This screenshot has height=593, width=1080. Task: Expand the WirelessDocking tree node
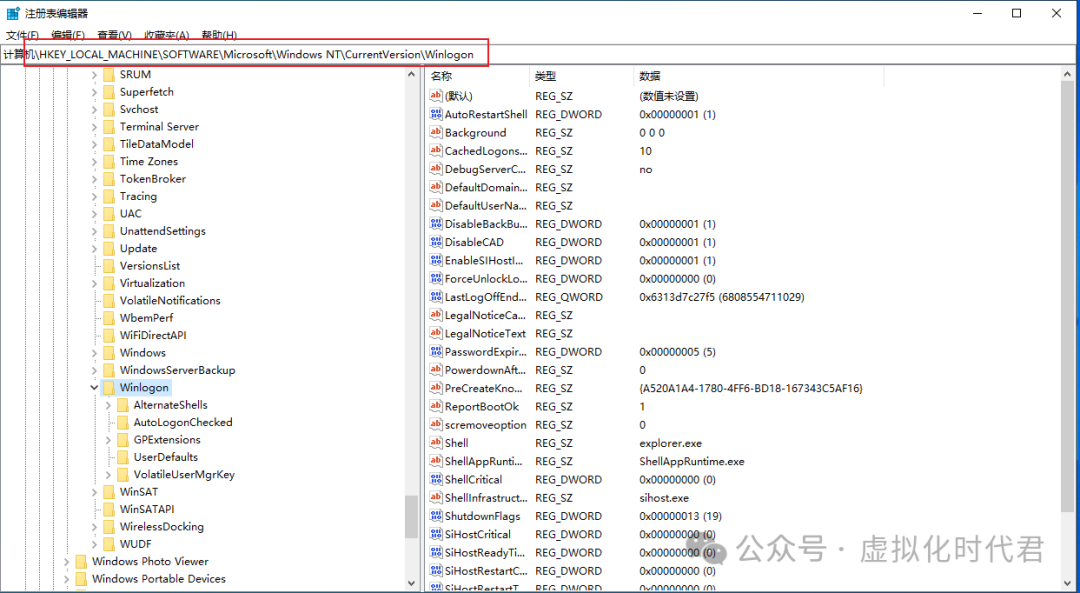pos(94,527)
